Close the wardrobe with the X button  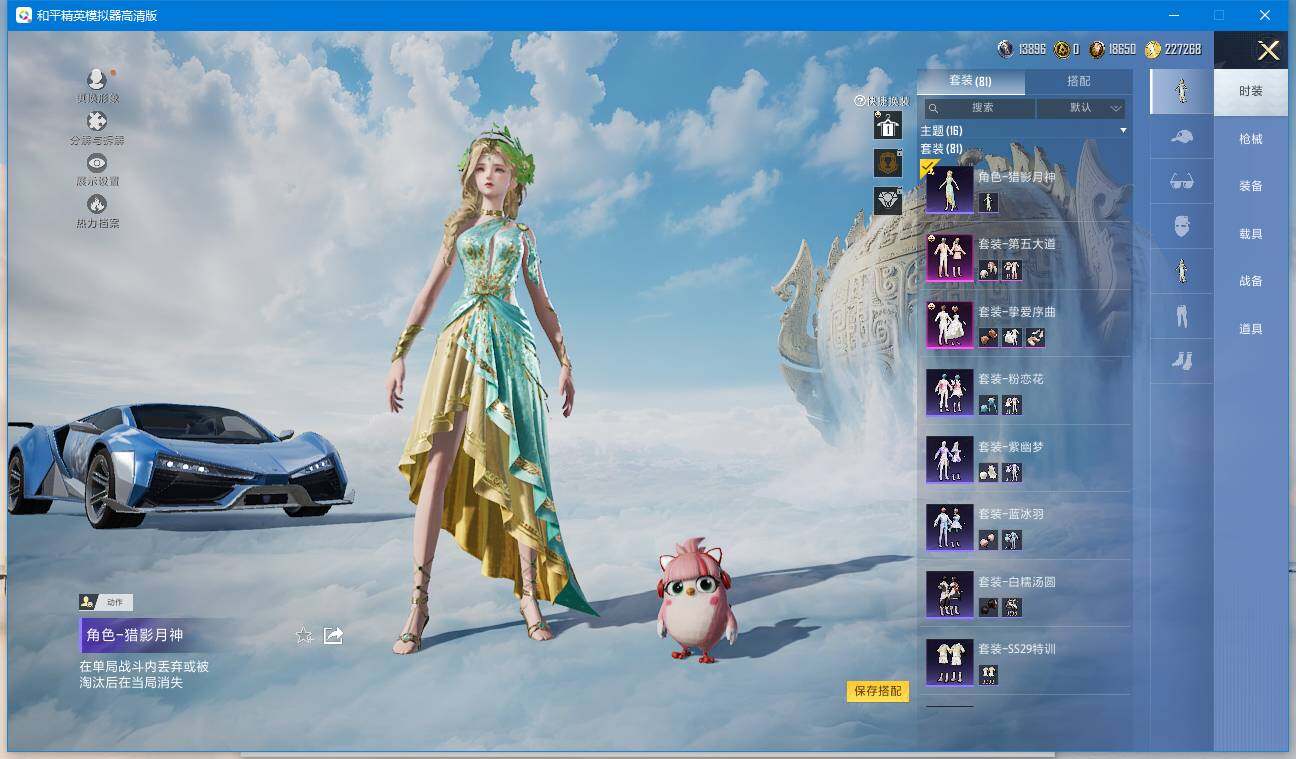pos(1268,50)
